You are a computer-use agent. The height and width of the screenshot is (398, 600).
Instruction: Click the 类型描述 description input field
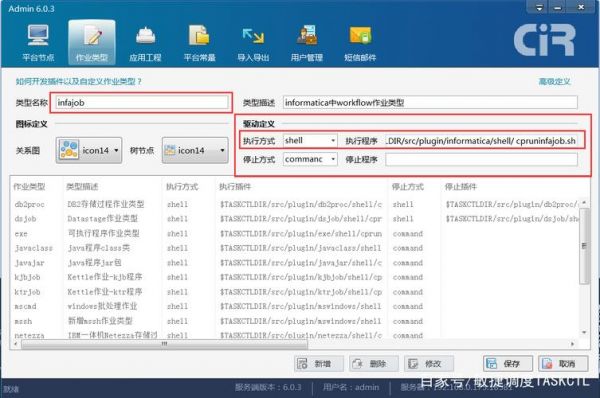tap(430, 103)
